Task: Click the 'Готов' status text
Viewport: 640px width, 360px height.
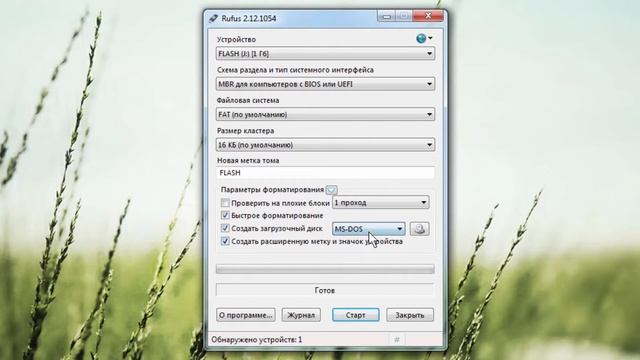Action: coord(325,290)
